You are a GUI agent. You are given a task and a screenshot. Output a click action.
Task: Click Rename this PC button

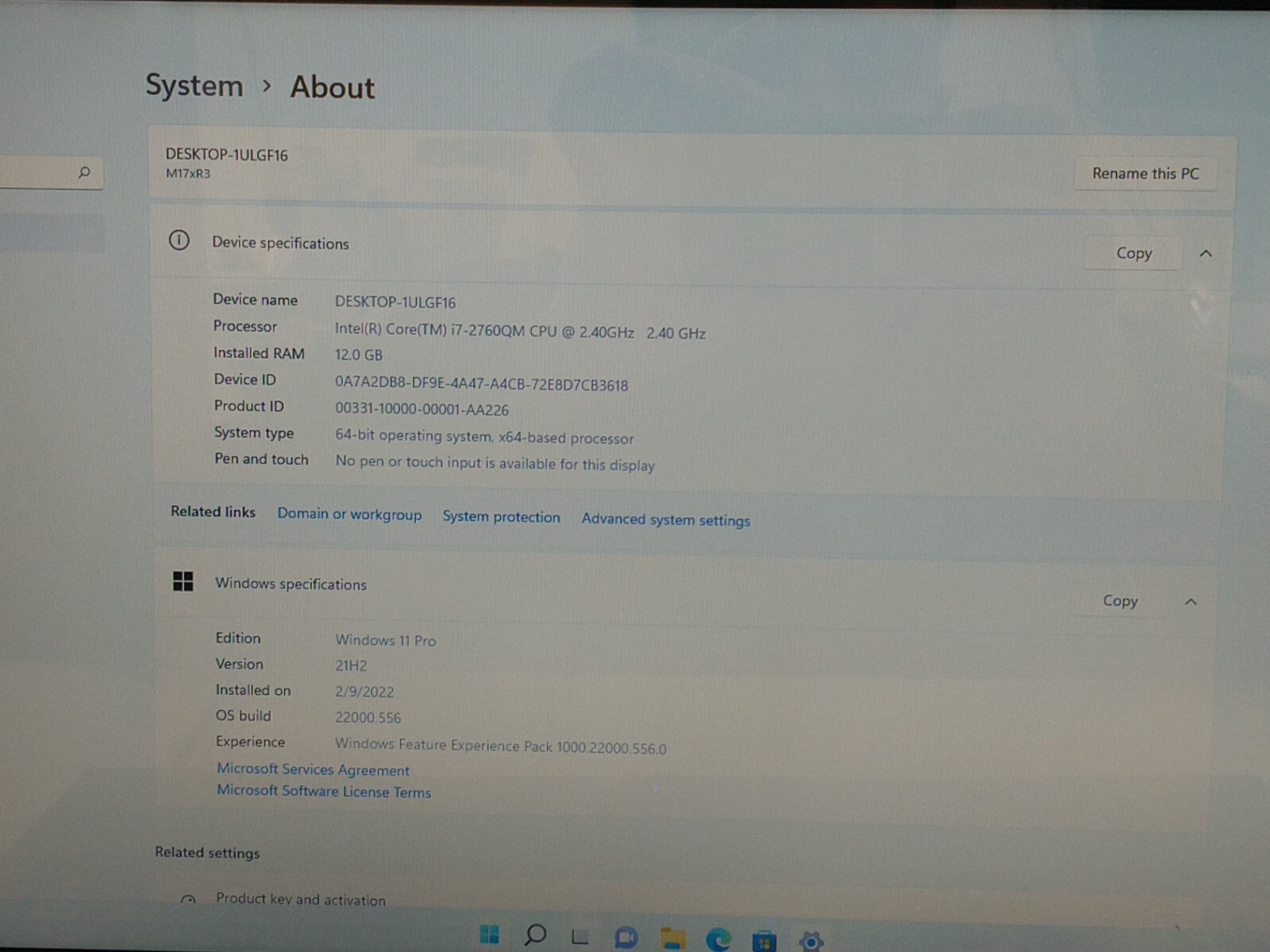tap(1145, 173)
